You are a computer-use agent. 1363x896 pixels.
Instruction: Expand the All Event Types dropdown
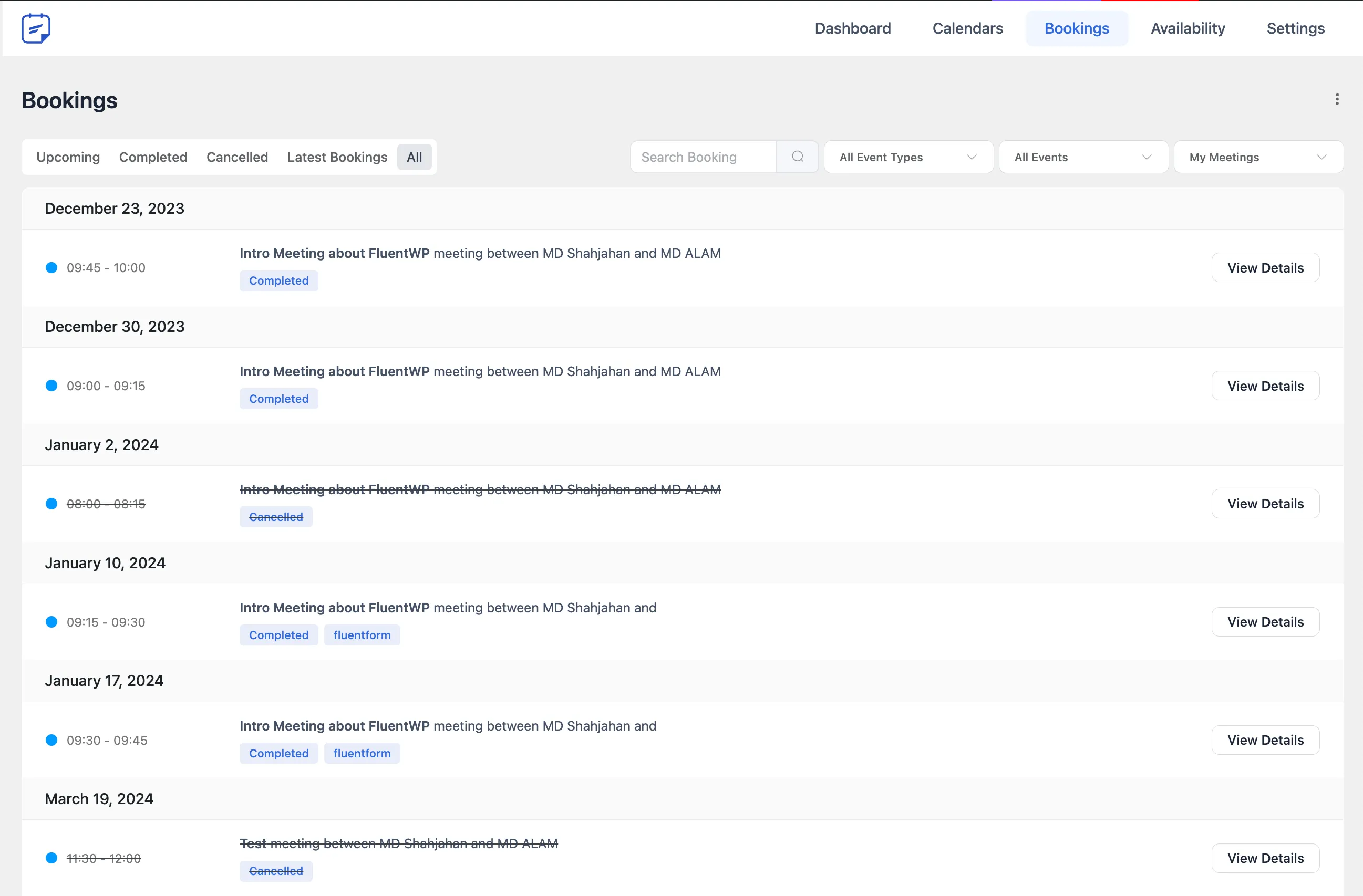(x=908, y=157)
